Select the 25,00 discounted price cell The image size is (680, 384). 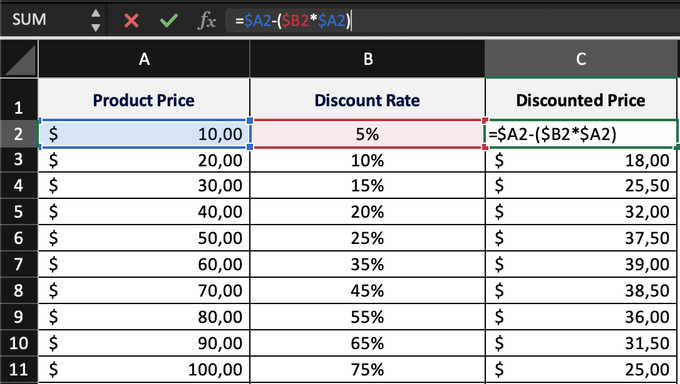[581, 370]
